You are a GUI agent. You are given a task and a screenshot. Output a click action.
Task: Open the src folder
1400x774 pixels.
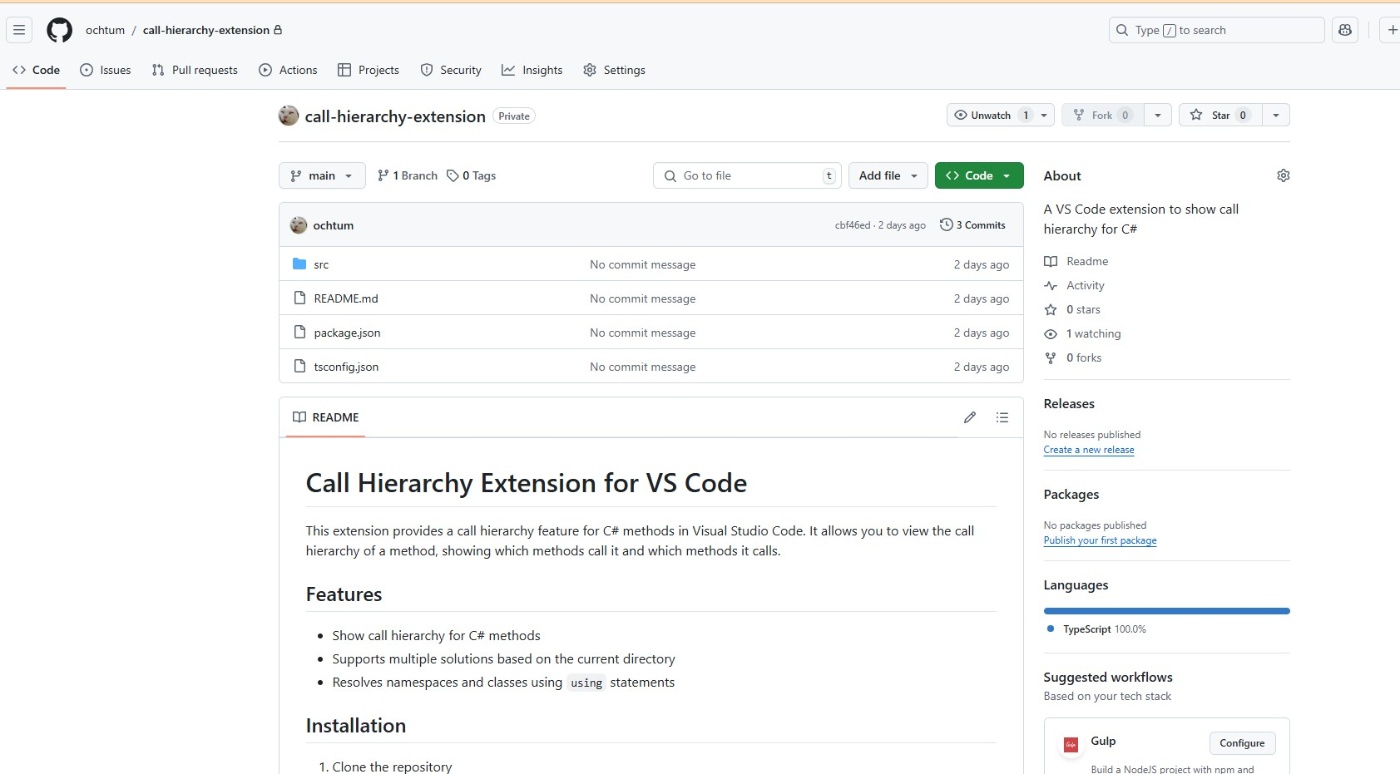tap(321, 265)
